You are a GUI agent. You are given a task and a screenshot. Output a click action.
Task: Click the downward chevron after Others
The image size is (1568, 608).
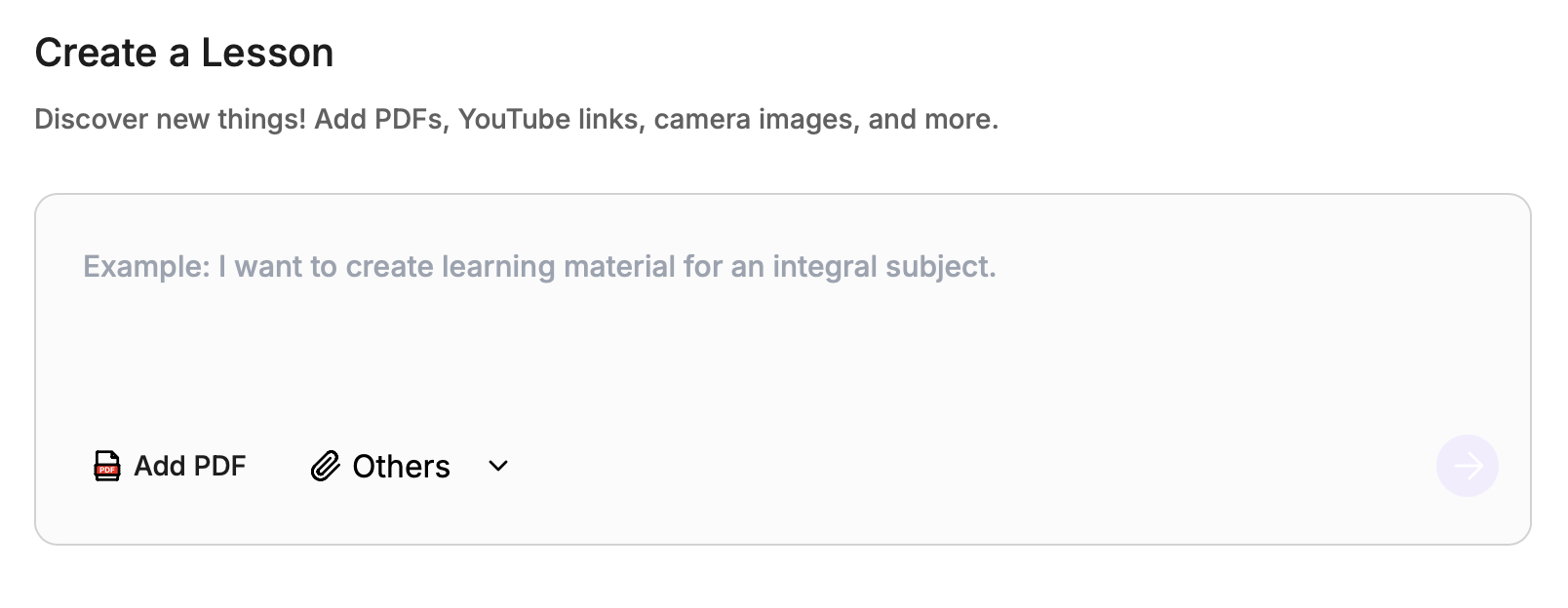click(x=498, y=466)
